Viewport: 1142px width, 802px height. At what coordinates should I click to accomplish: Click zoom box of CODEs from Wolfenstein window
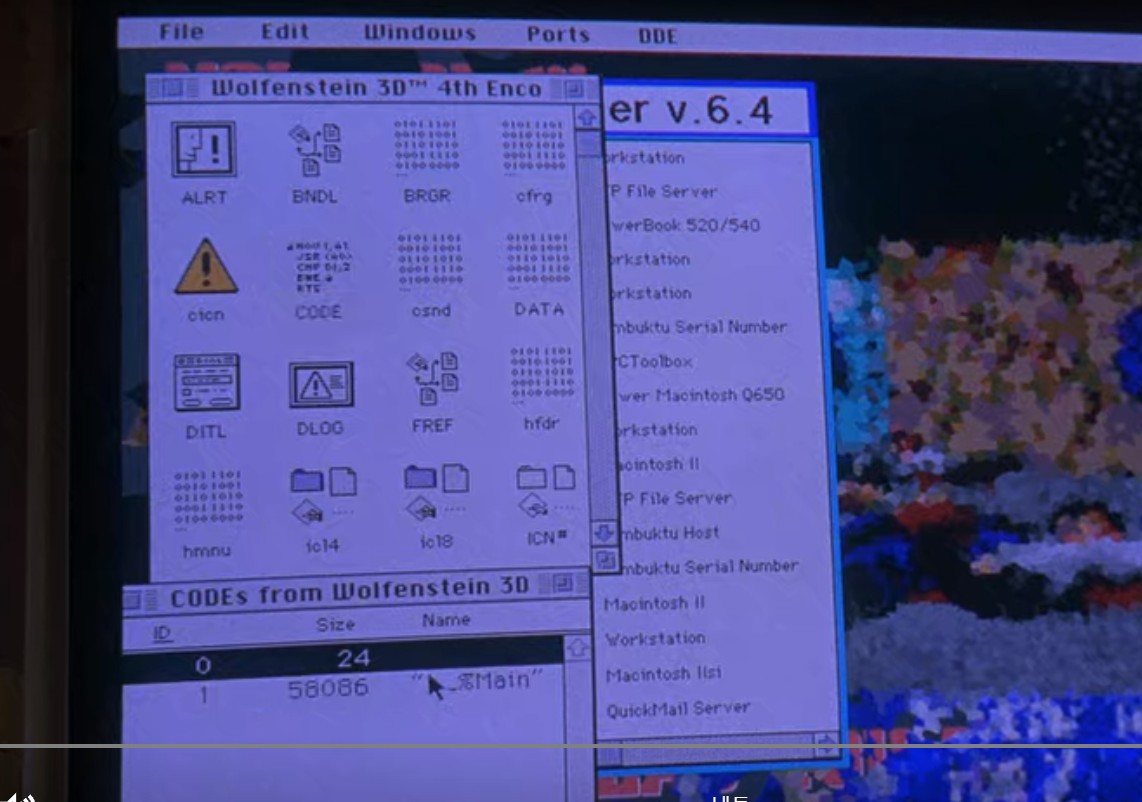click(x=562, y=583)
